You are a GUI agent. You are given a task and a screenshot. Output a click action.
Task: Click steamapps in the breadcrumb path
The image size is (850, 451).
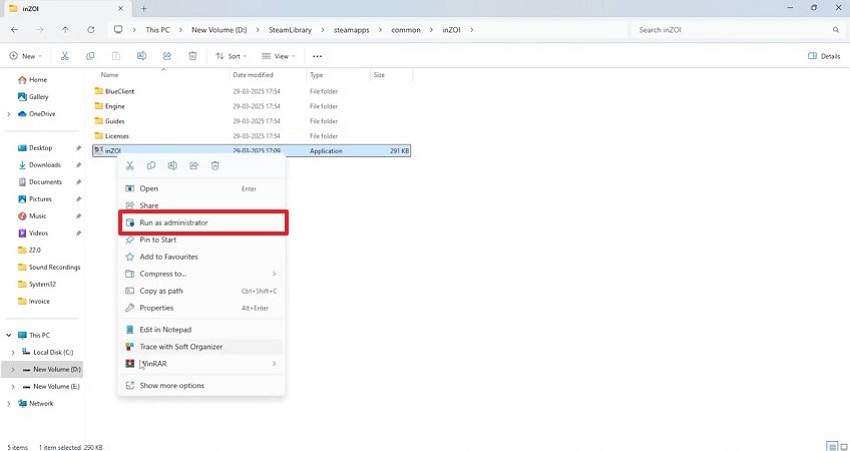(x=351, y=30)
